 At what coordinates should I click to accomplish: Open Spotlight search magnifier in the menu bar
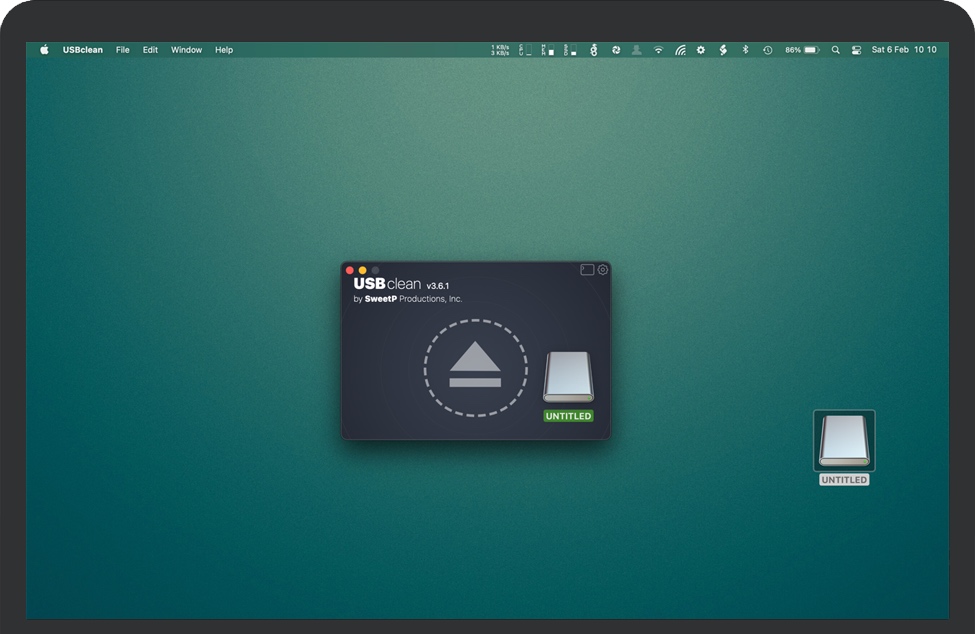[x=836, y=50]
